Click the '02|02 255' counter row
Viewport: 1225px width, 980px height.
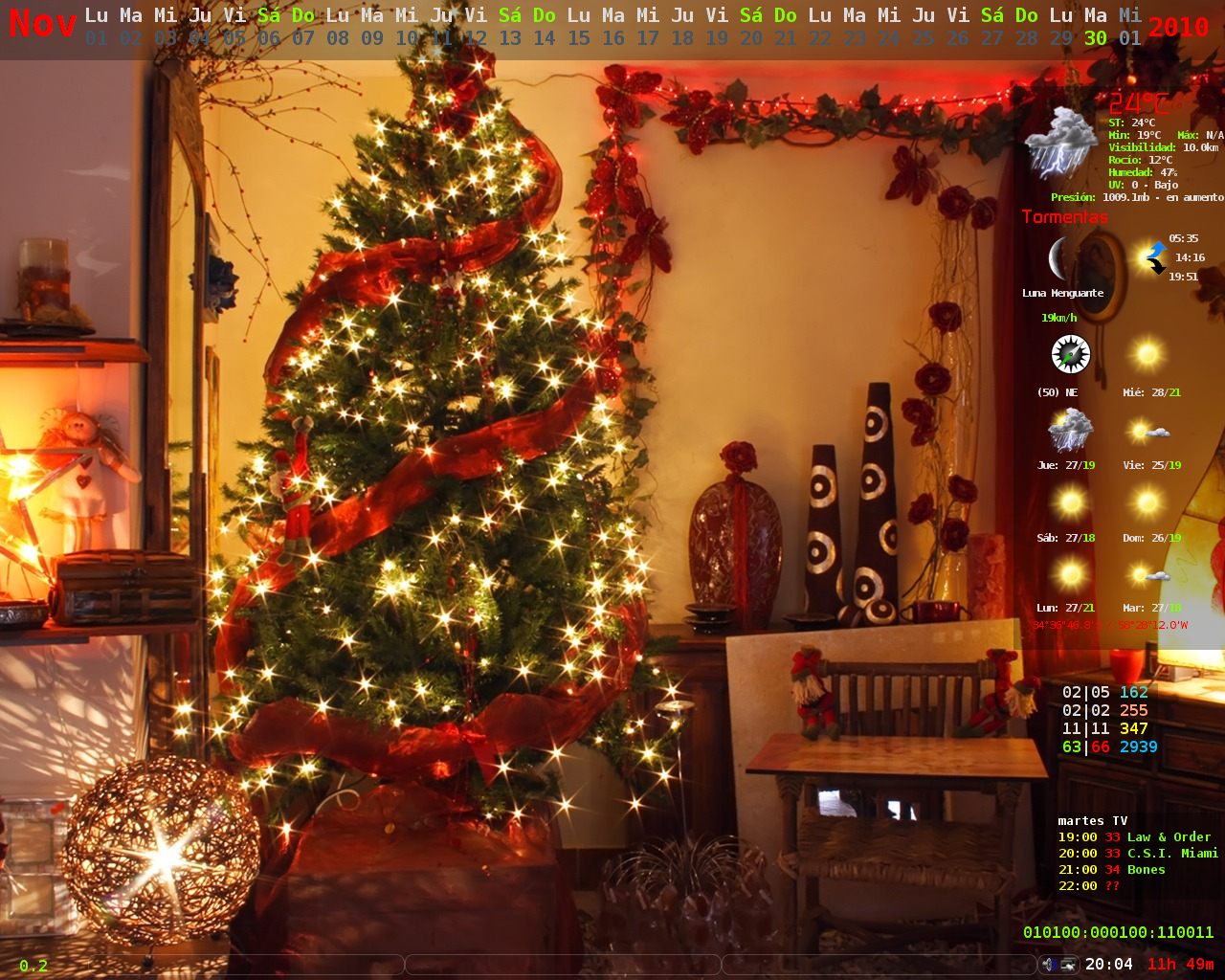coord(1105,710)
